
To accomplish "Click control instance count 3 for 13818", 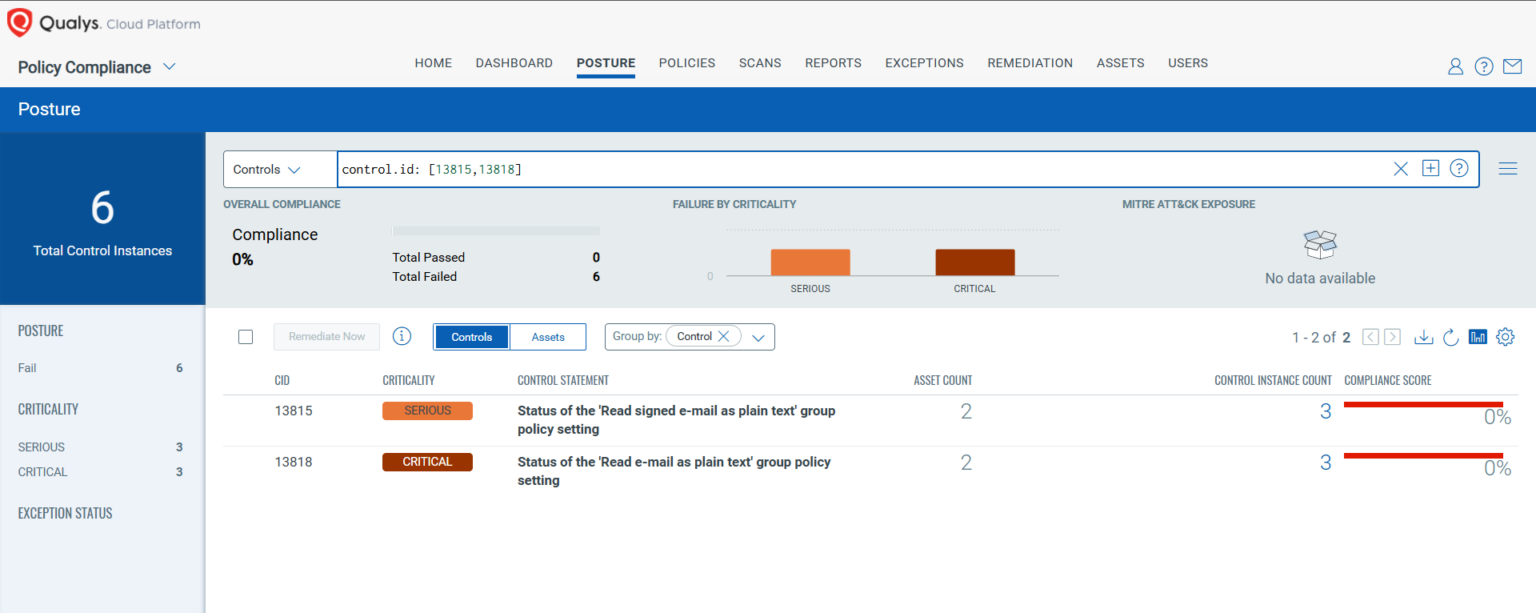I will pos(1326,463).
